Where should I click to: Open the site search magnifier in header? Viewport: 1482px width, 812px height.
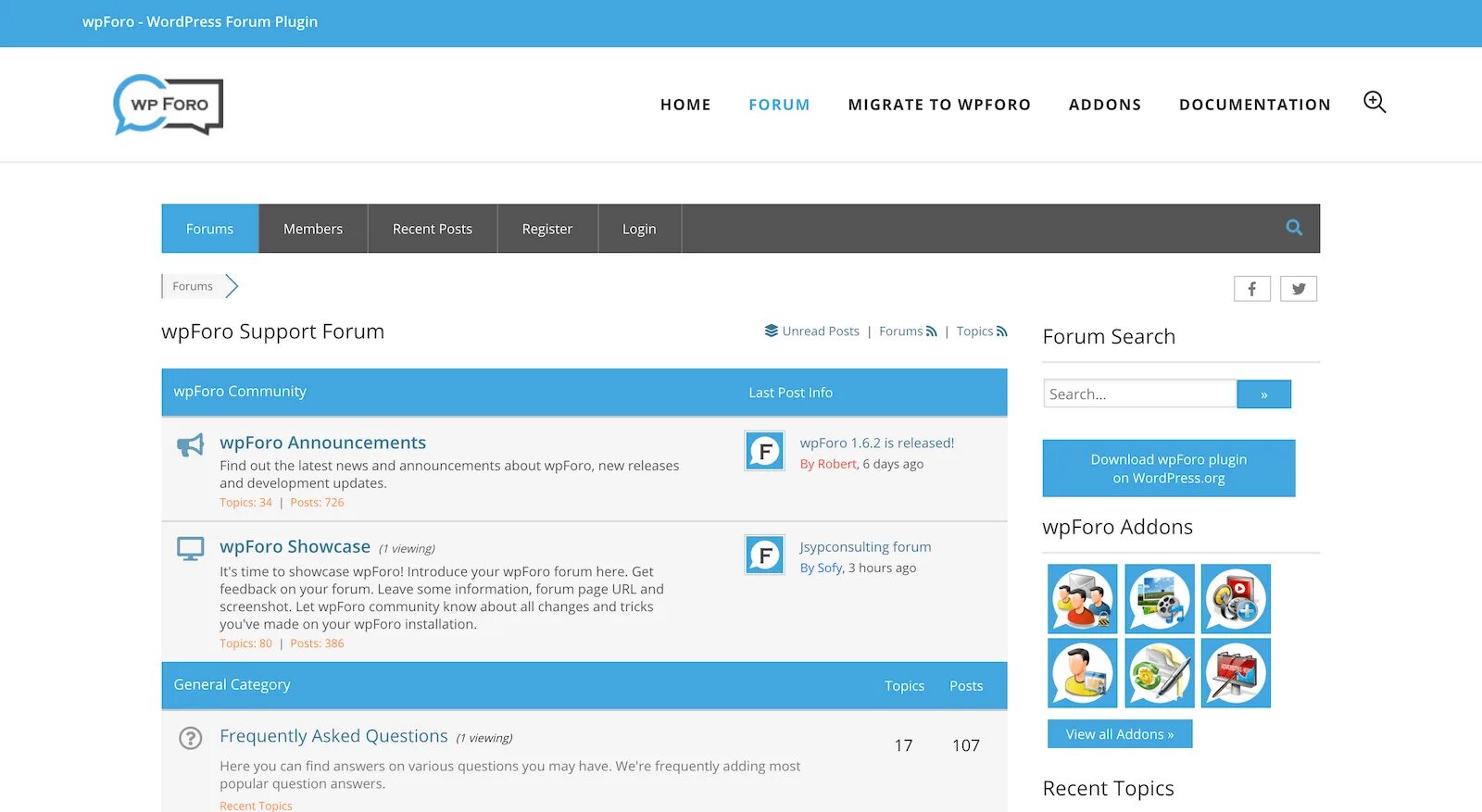(x=1375, y=102)
